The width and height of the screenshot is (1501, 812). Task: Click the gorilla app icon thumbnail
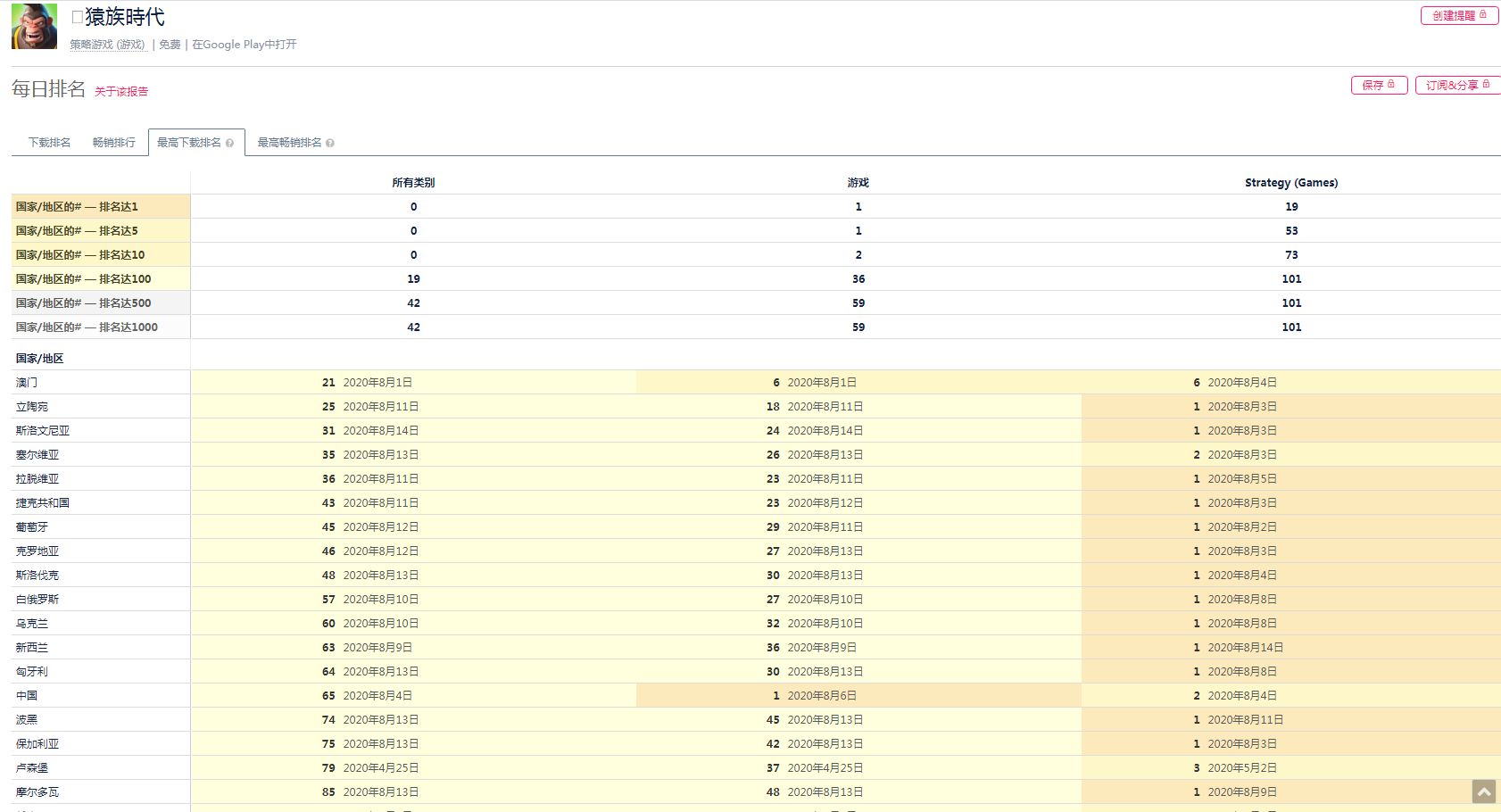(34, 26)
